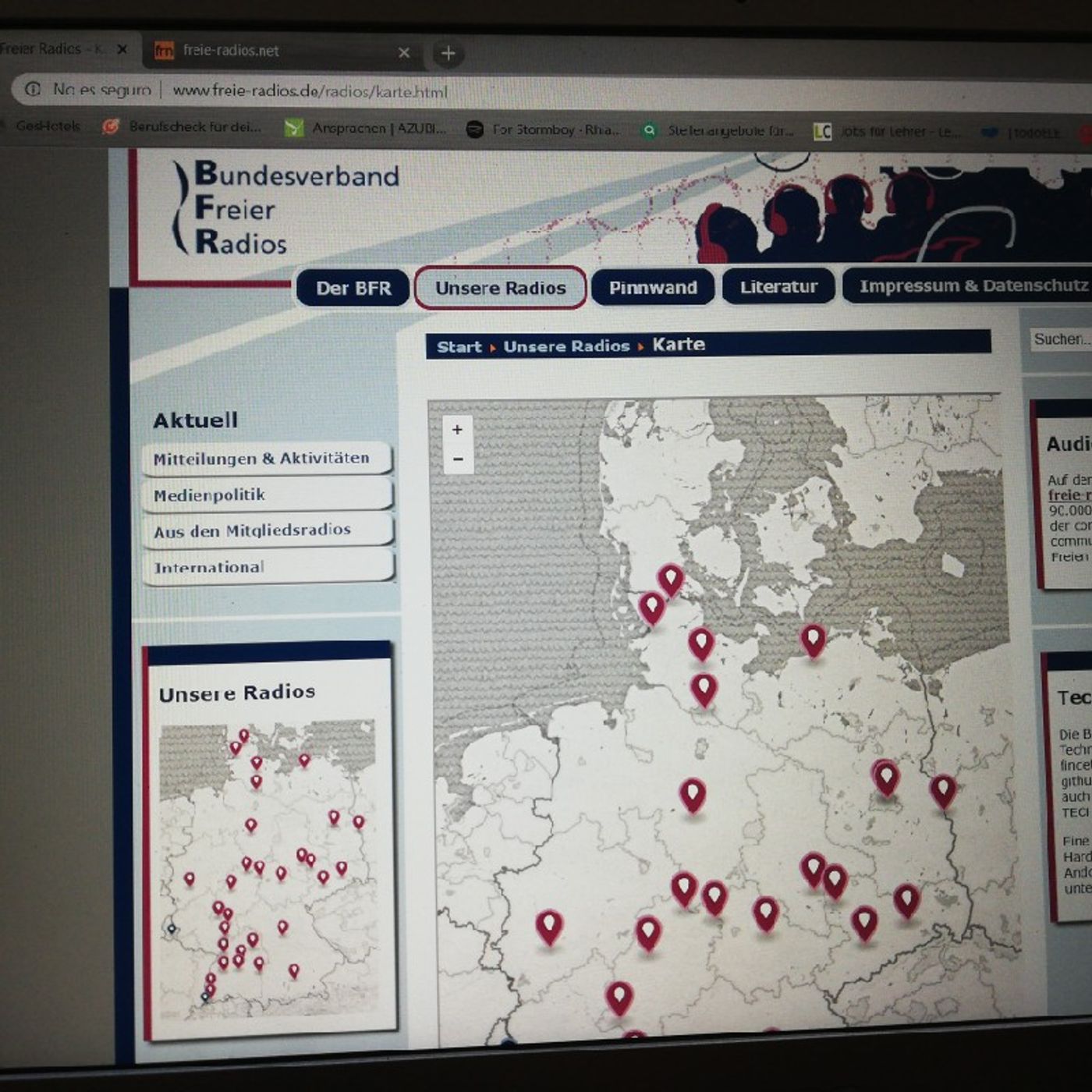The width and height of the screenshot is (1092, 1092).
Task: Click the Bundesverband Freier Radios logo
Action: pos(285,207)
